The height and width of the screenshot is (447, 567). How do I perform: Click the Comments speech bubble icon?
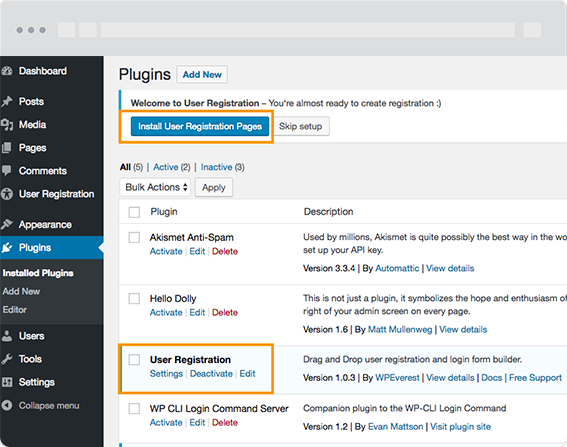[x=7, y=170]
